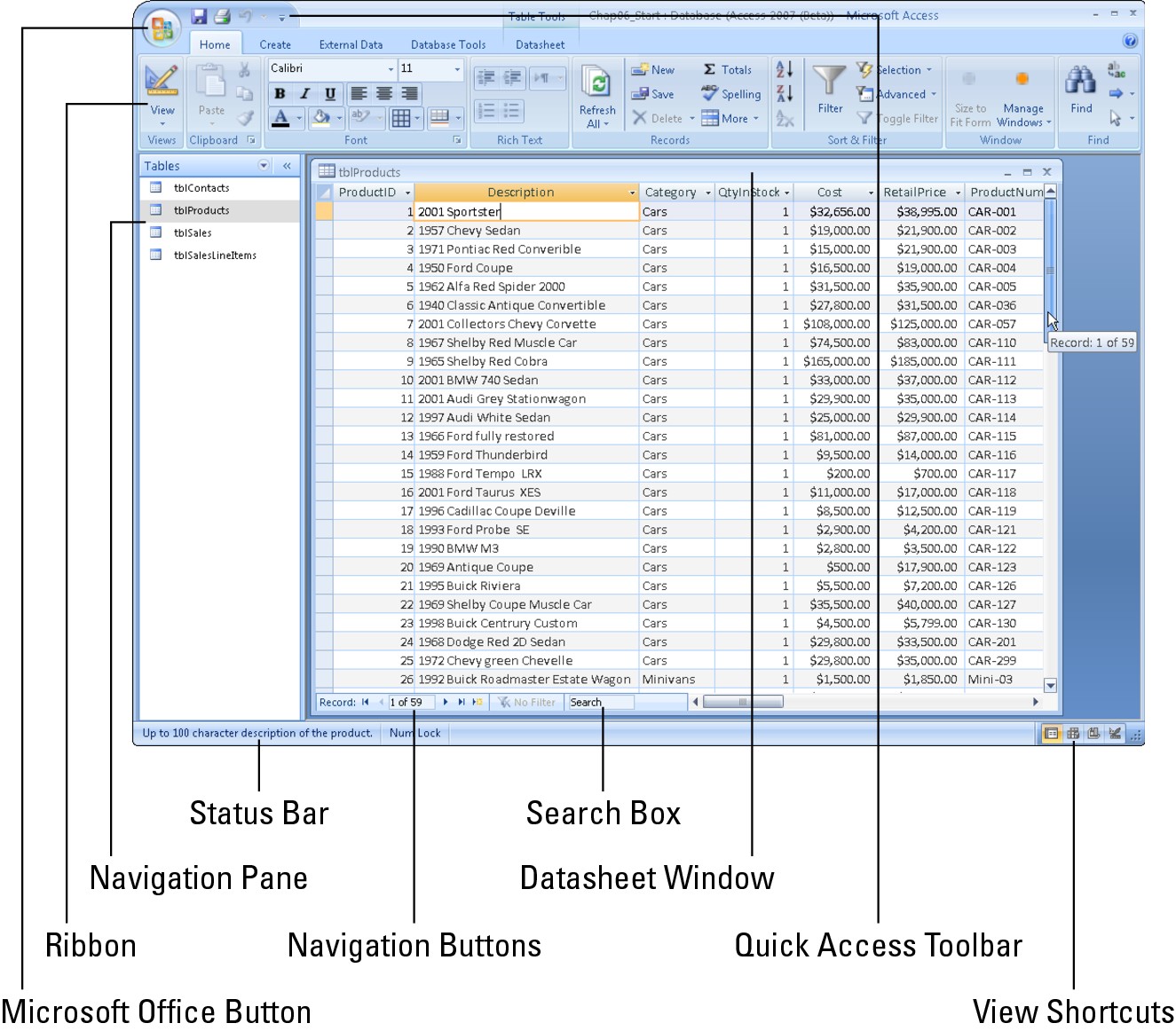
Task: Toggle Bold formatting
Action: (280, 93)
